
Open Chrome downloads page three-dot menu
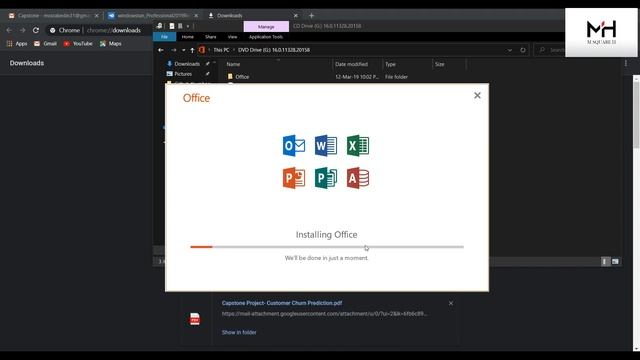point(626,63)
